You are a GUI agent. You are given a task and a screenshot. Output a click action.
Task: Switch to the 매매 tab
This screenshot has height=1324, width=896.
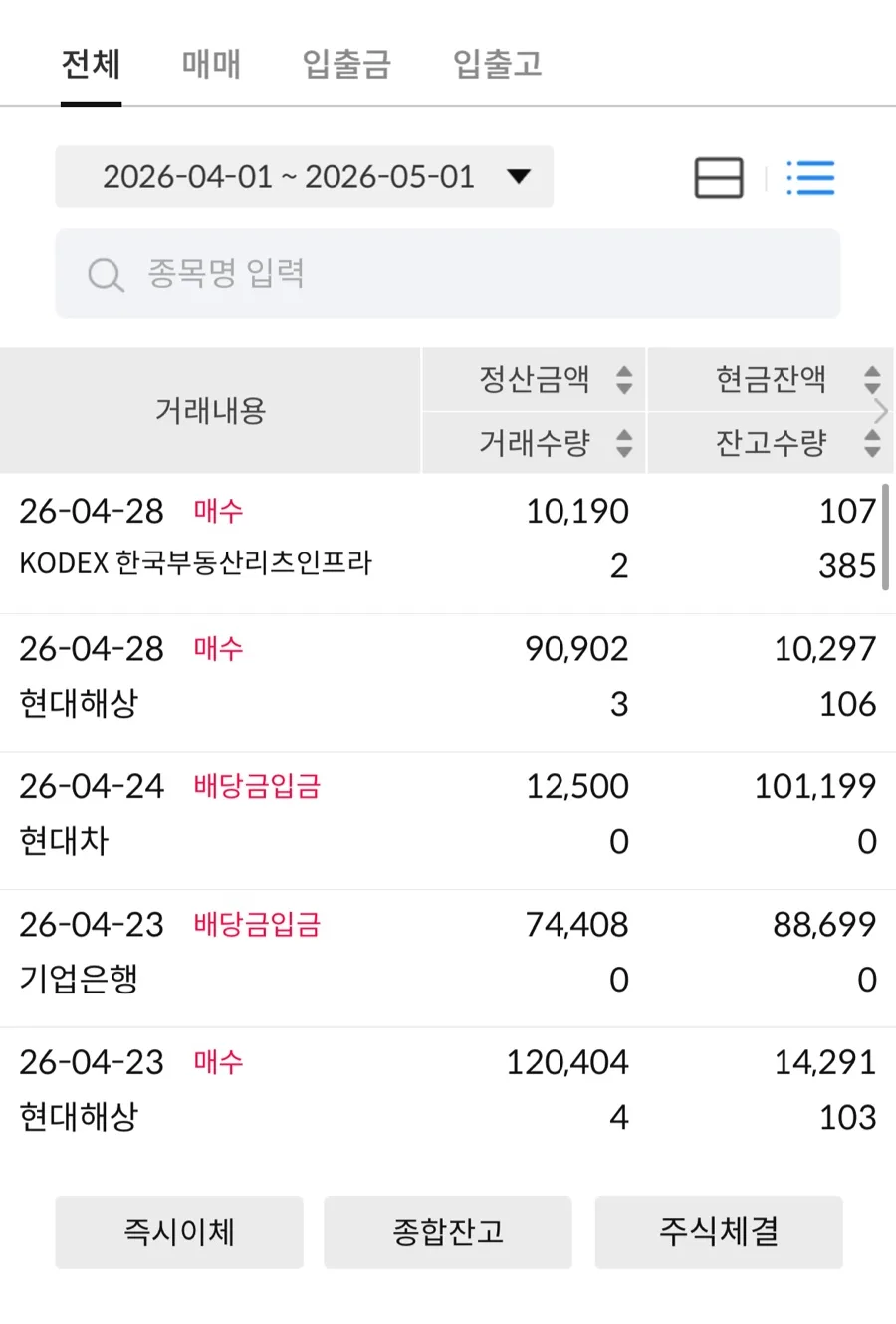[211, 64]
